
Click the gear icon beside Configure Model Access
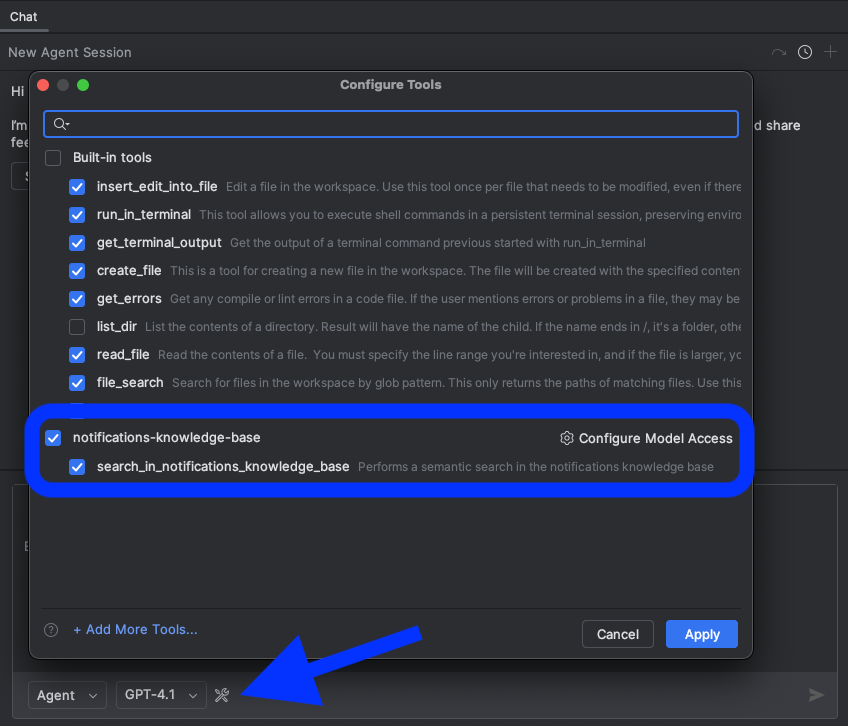pyautogui.click(x=567, y=438)
